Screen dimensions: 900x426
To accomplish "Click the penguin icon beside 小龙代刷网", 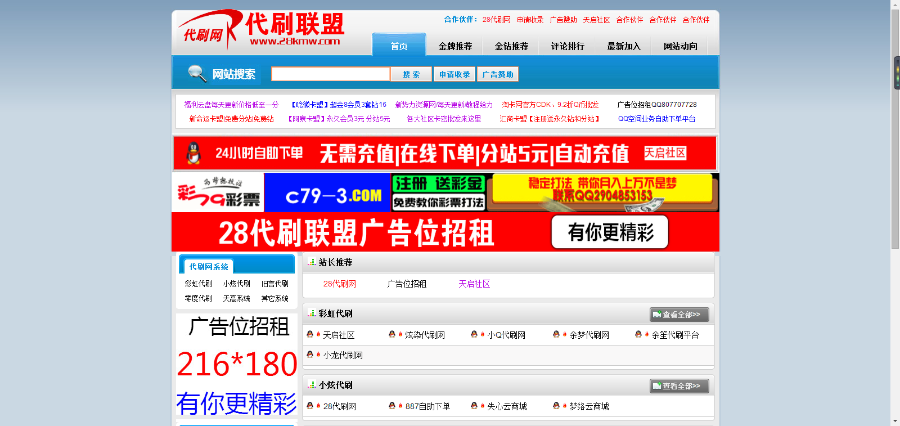I will click(x=310, y=354).
